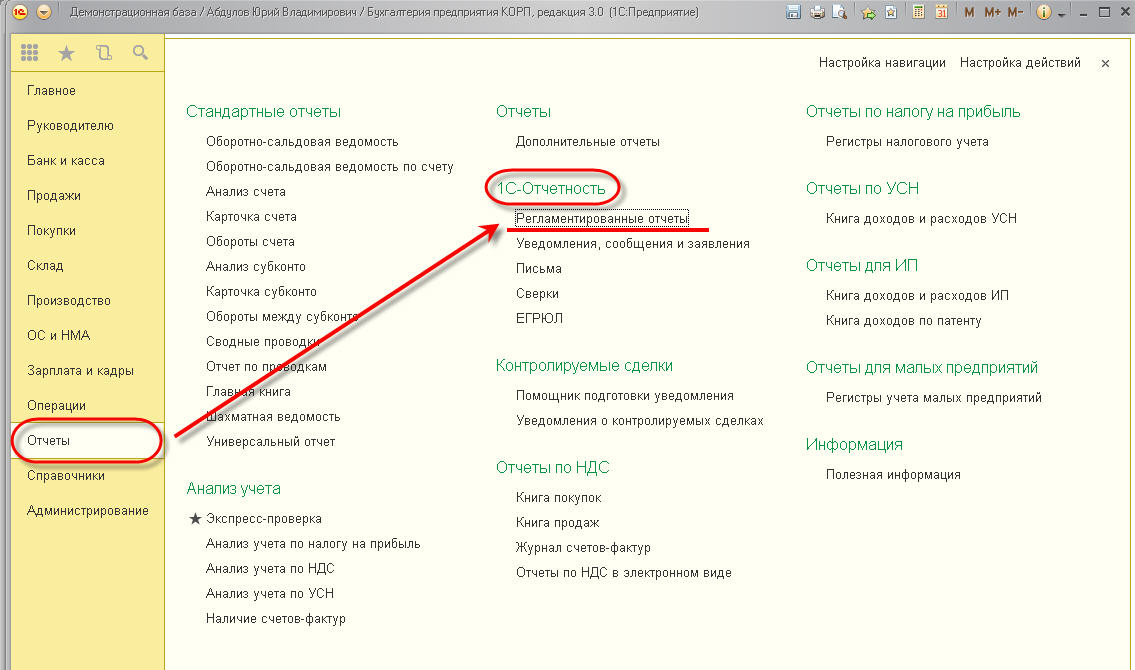
Task: Close the reports menu panel with X
Action: (1105, 64)
